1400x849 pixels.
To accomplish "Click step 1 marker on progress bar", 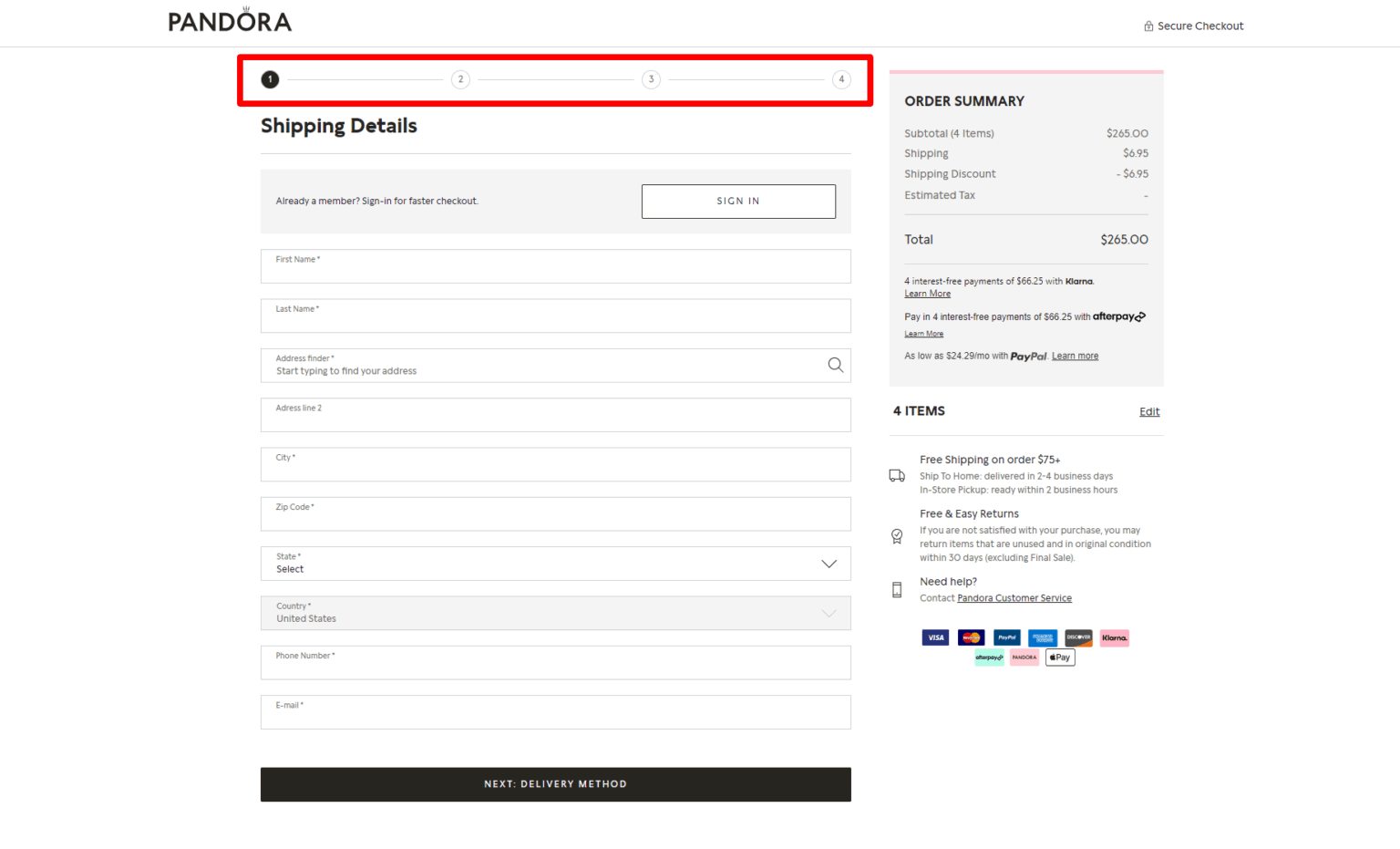I will [270, 79].
